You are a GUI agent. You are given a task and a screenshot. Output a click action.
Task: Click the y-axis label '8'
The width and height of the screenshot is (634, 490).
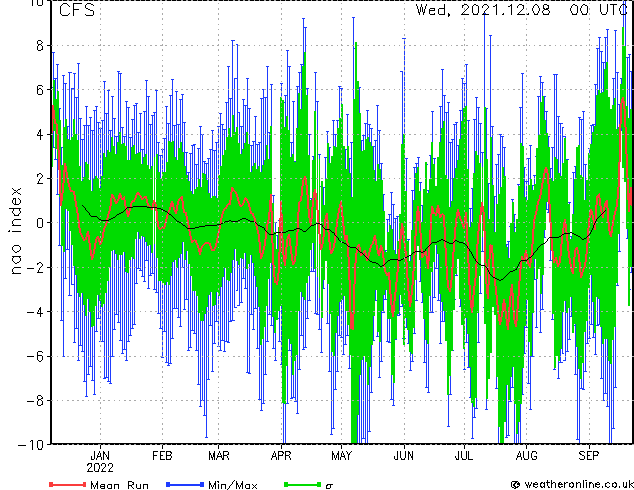click(x=40, y=46)
